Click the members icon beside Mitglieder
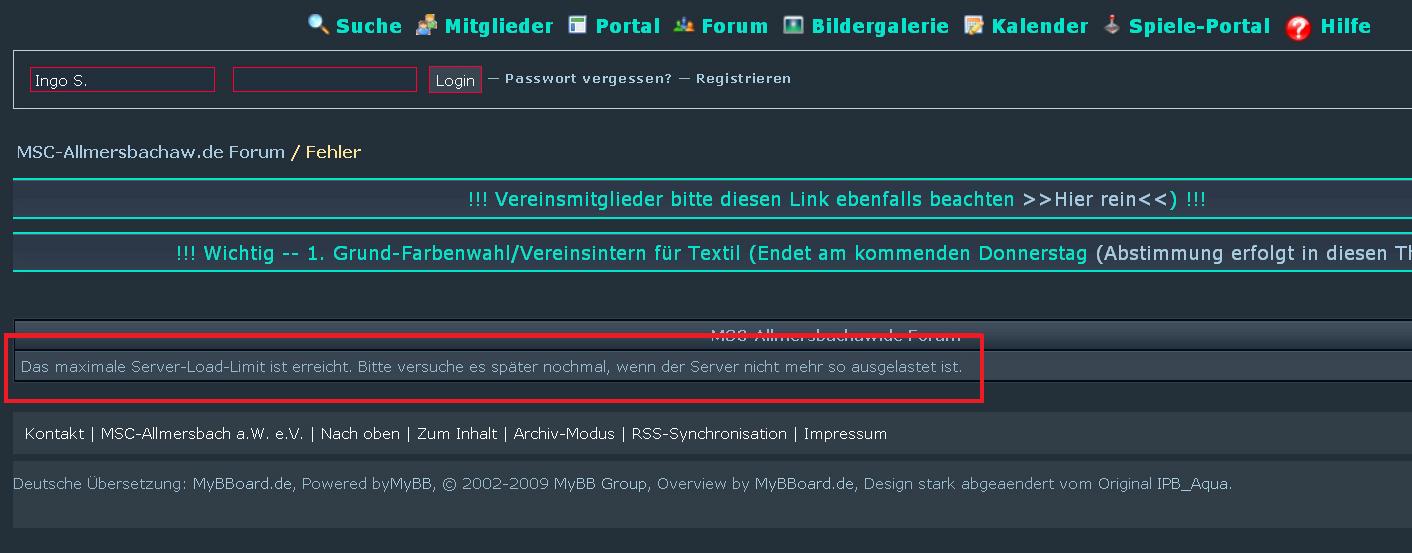 [x=427, y=25]
